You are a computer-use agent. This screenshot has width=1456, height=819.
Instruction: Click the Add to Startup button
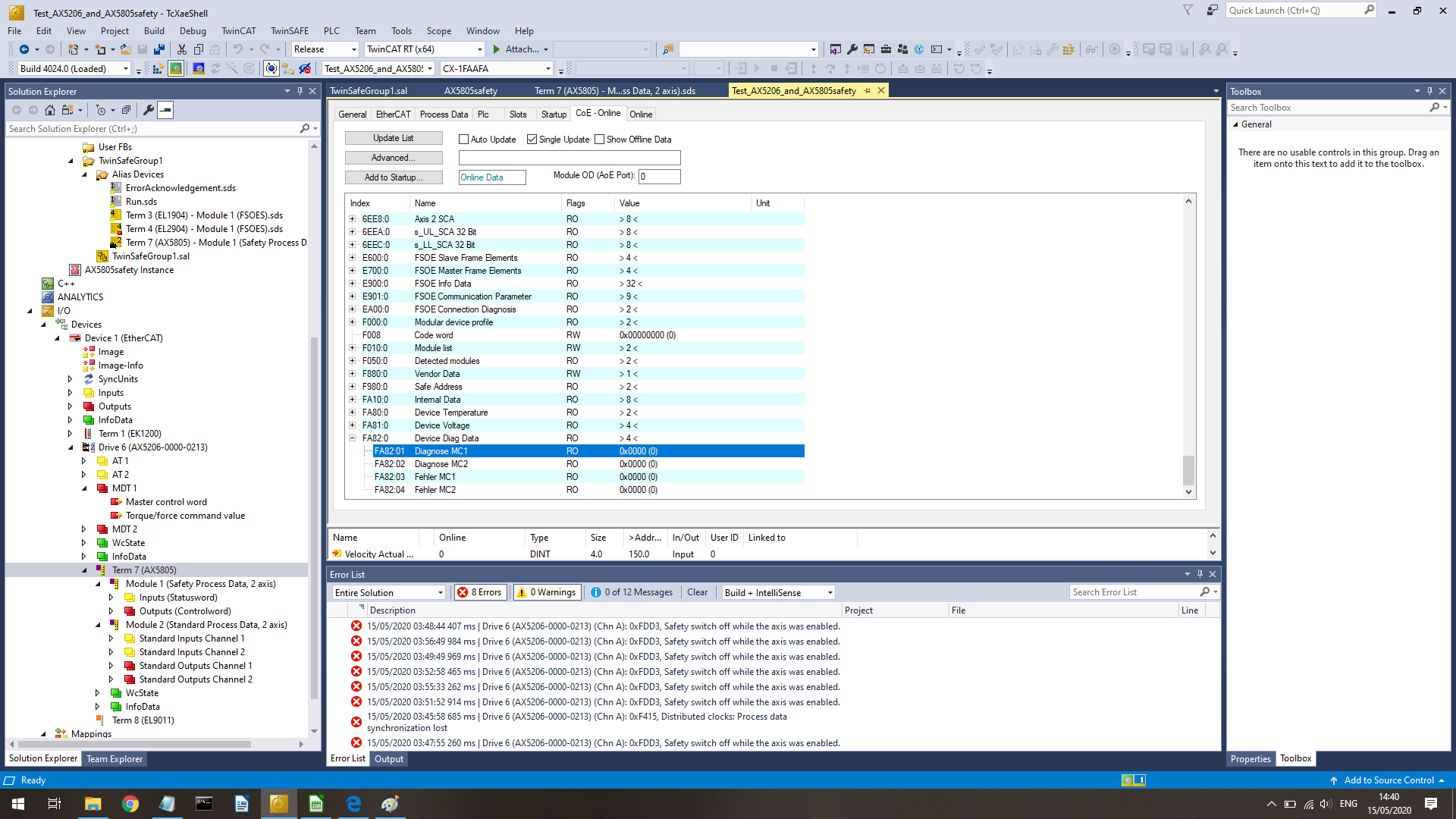click(394, 177)
